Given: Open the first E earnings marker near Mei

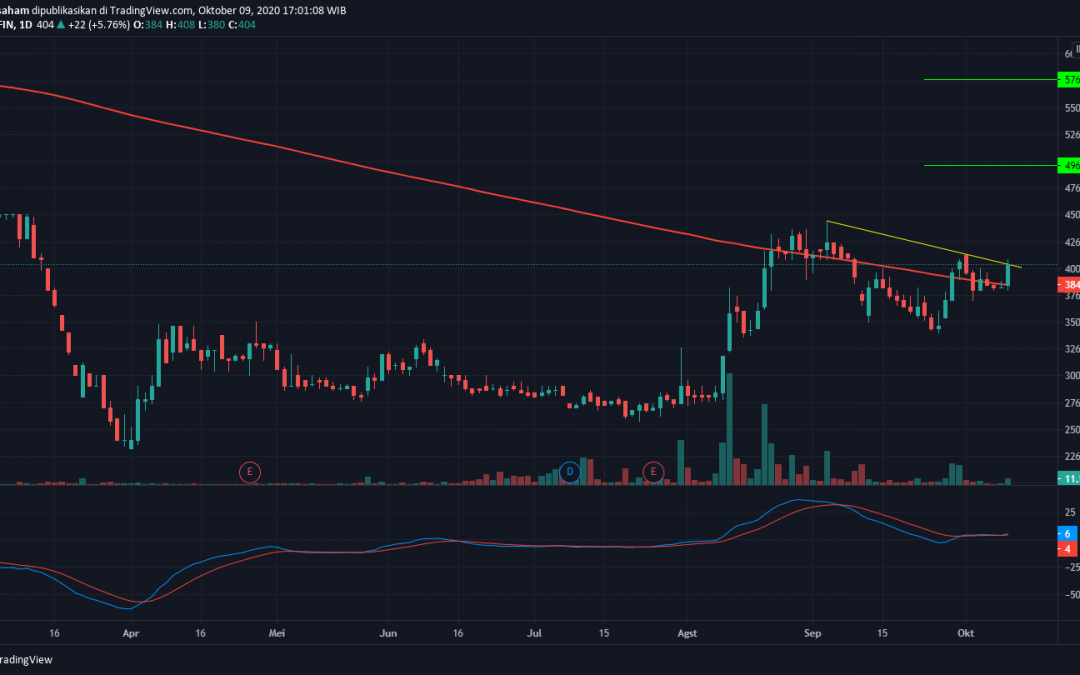Looking at the screenshot, I should coord(249,471).
